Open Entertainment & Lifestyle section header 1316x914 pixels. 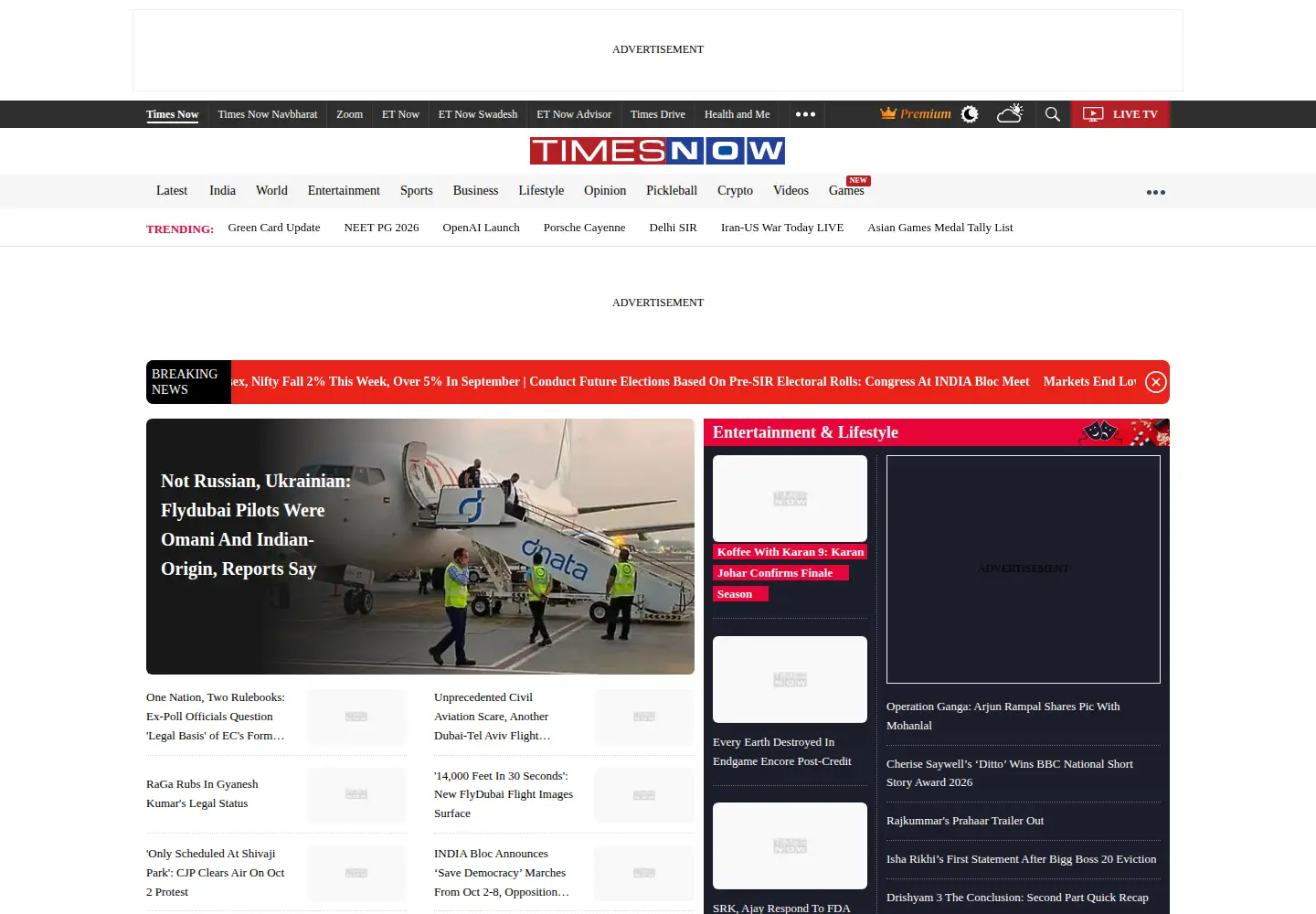805,432
